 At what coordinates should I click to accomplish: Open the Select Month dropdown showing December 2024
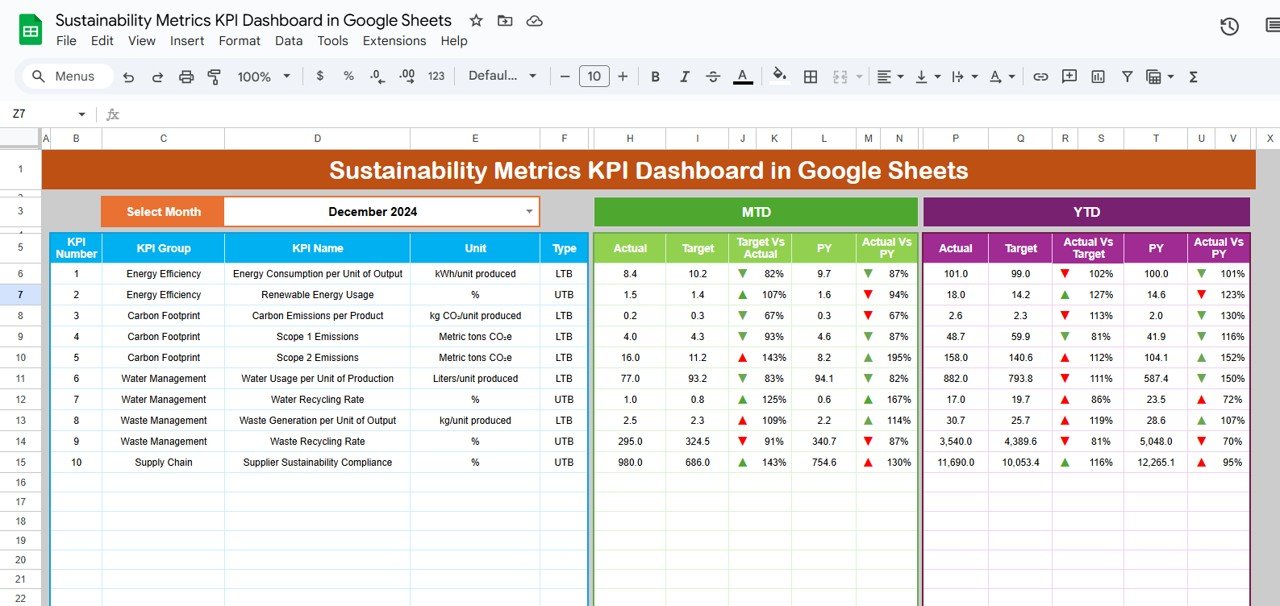point(530,212)
